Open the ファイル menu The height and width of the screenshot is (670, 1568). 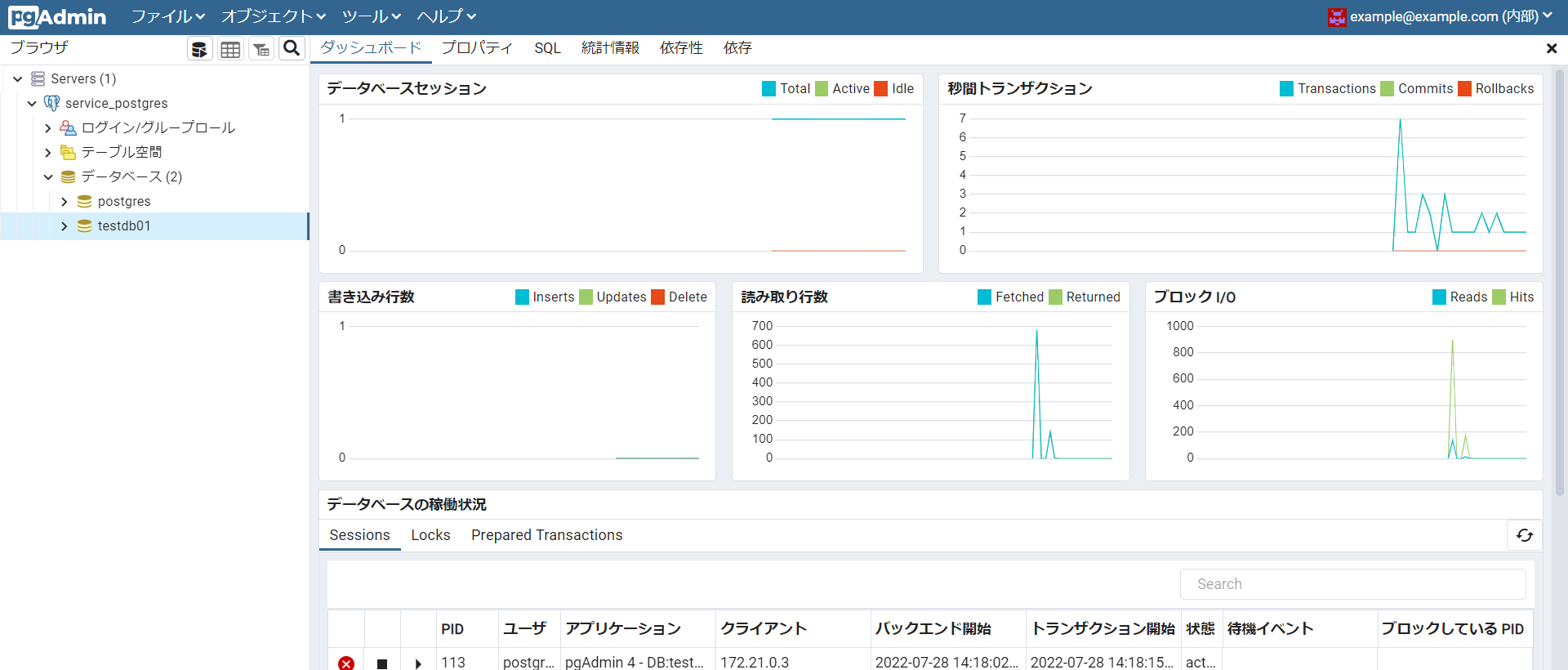168,16
